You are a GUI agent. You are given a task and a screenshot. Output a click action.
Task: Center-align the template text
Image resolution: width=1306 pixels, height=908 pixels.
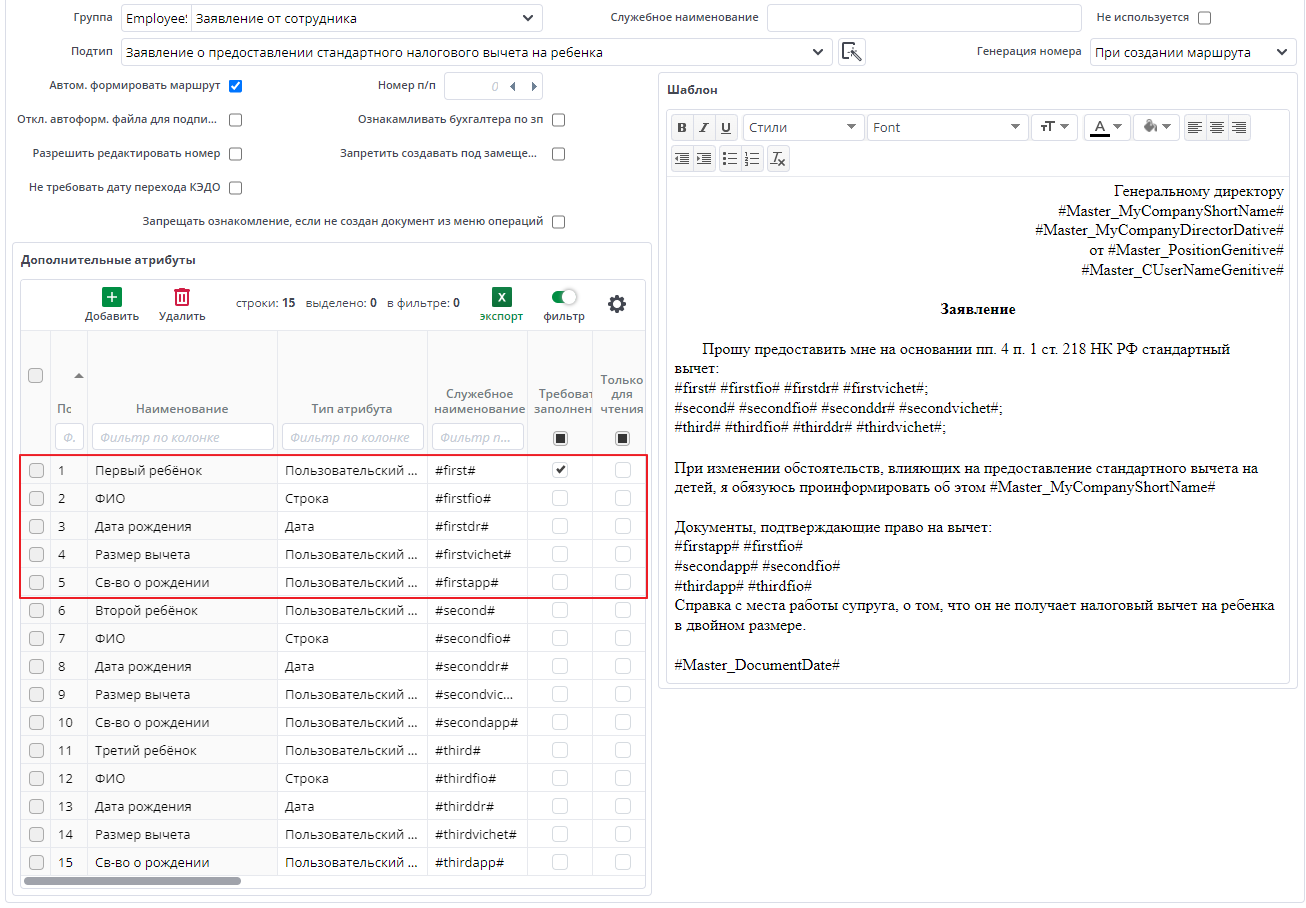tap(1217, 128)
